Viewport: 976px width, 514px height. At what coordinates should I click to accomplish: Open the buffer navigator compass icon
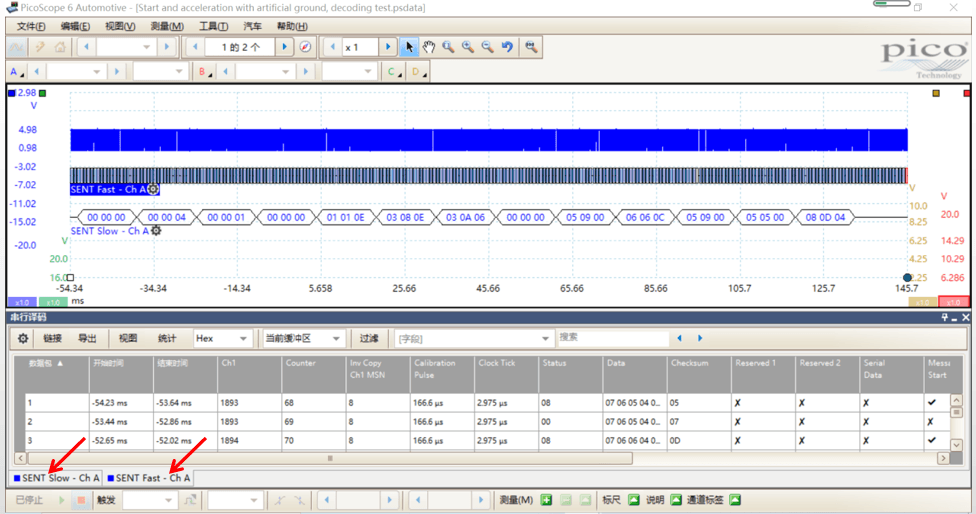[305, 47]
